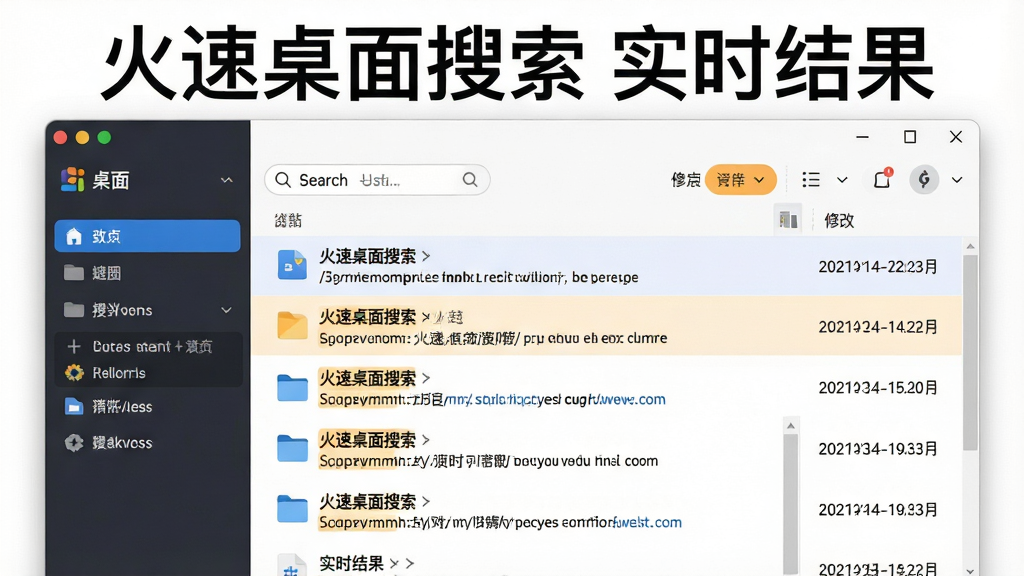Open the 实时结果 result at bottom
Screen dimensions: 1024x576
[x=351, y=563]
